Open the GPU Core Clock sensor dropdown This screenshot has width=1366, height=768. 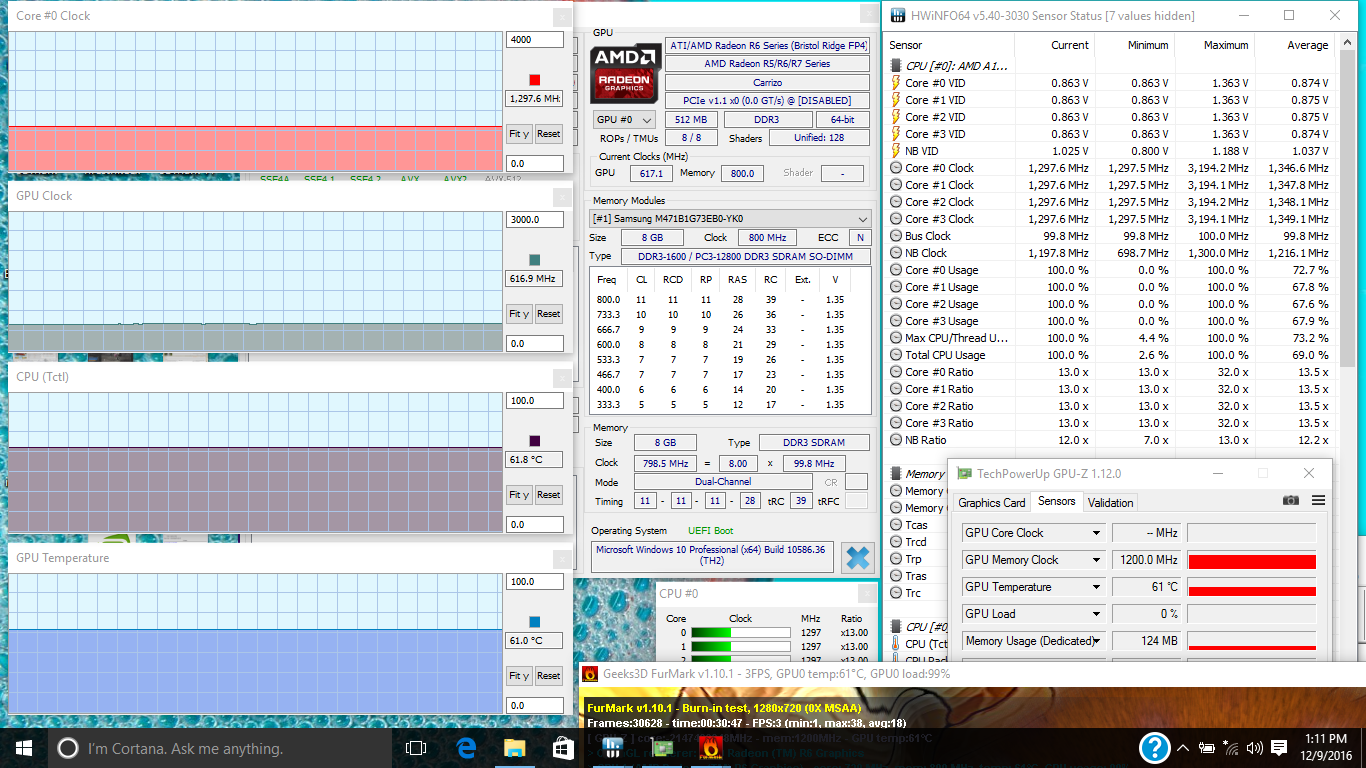[x=1034, y=533]
